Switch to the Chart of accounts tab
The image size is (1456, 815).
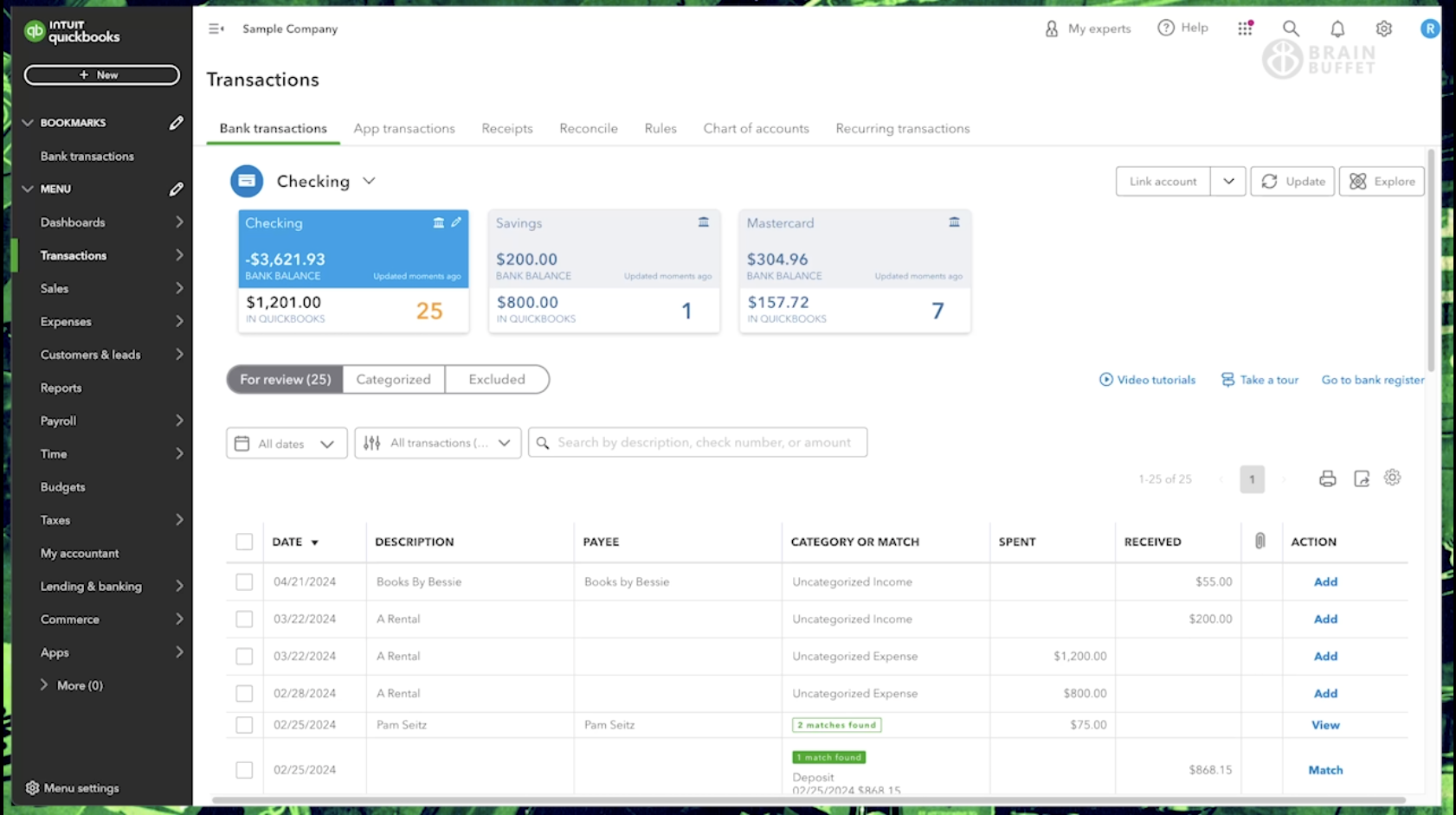(756, 128)
